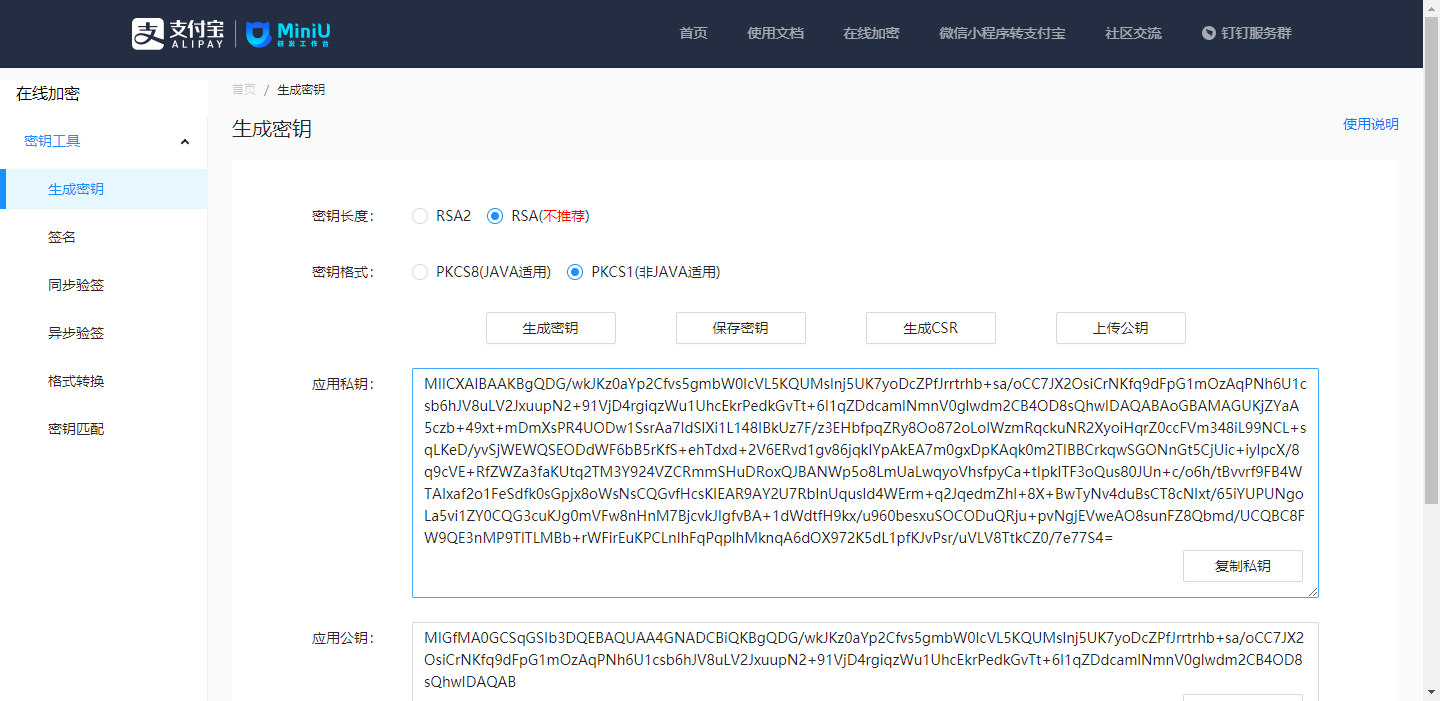The width and height of the screenshot is (1440, 701).
Task: Select RSA(不推荐) radio button
Action: (x=495, y=216)
